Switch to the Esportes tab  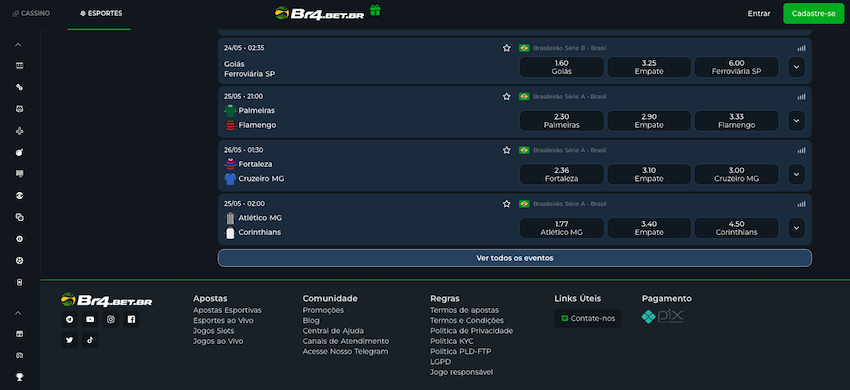point(101,14)
